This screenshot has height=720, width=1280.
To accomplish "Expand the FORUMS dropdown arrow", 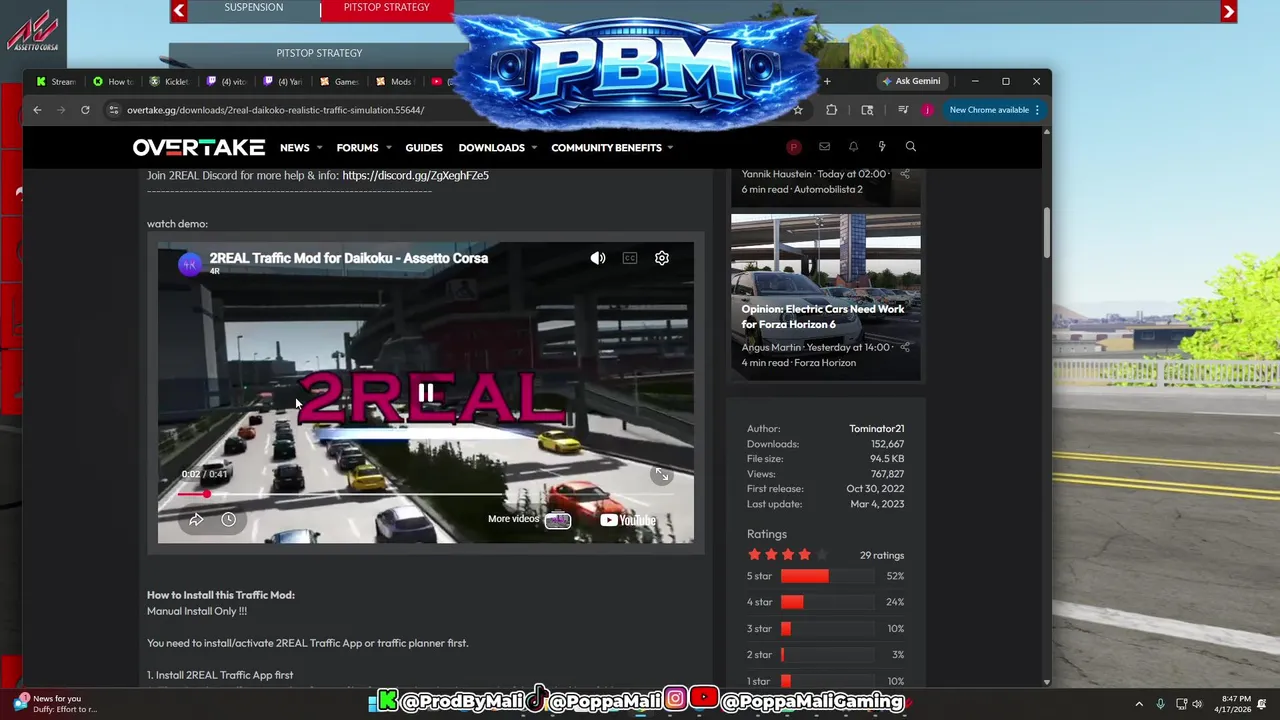I will pos(387,148).
